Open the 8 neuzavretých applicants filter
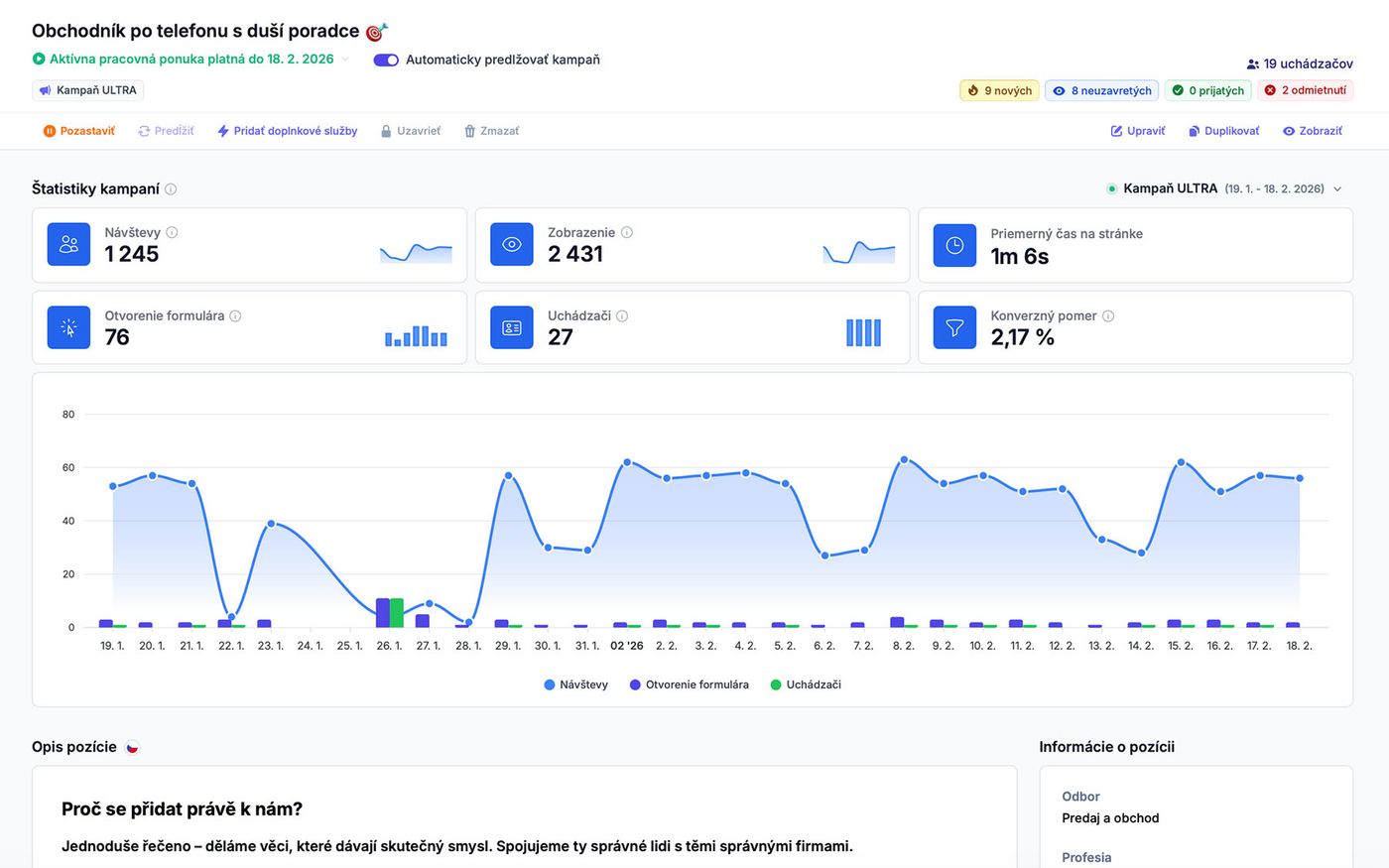 [1101, 90]
